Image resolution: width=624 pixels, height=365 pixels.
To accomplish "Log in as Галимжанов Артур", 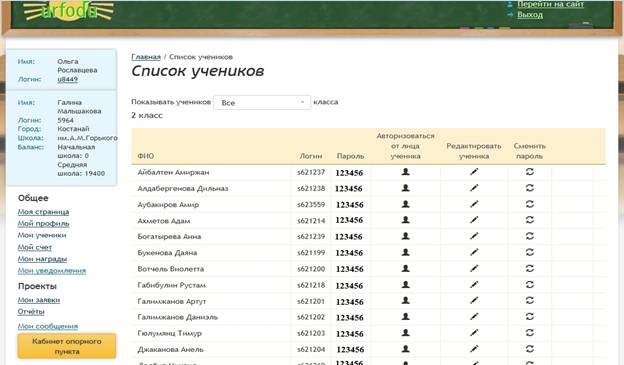I will coord(405,301).
